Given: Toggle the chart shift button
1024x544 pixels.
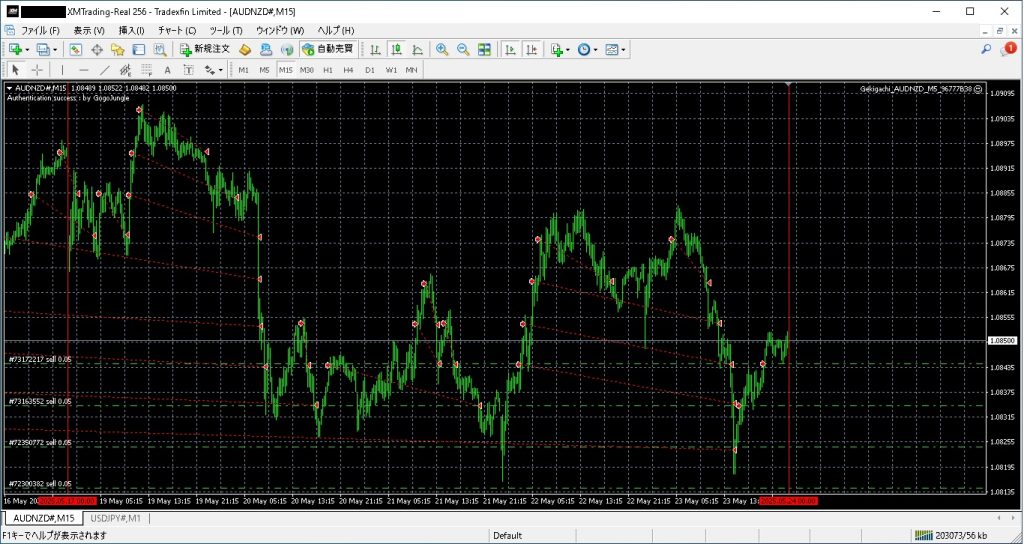Looking at the screenshot, I should click(x=531, y=49).
